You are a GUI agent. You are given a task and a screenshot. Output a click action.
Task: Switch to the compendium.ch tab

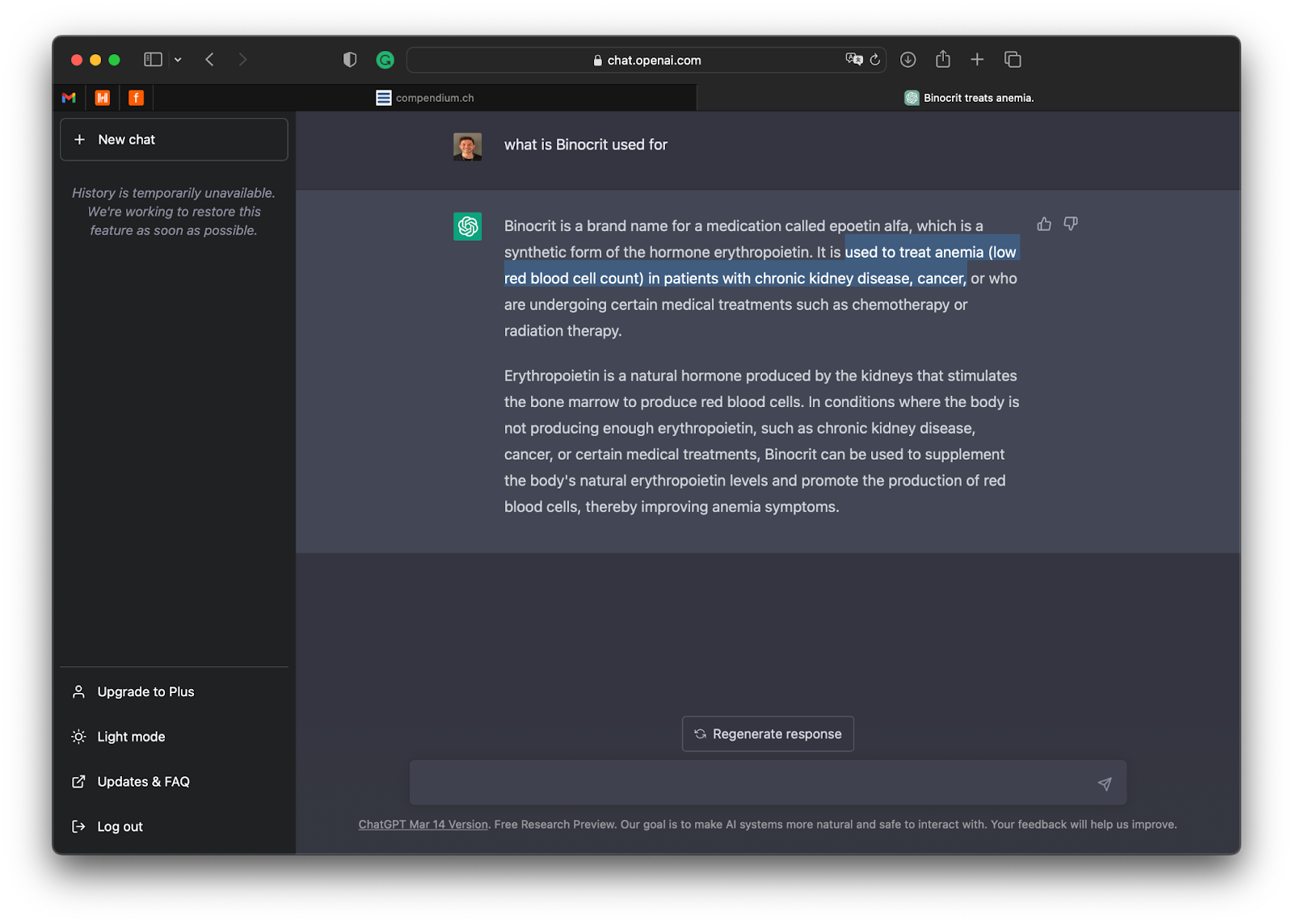[x=425, y=98]
